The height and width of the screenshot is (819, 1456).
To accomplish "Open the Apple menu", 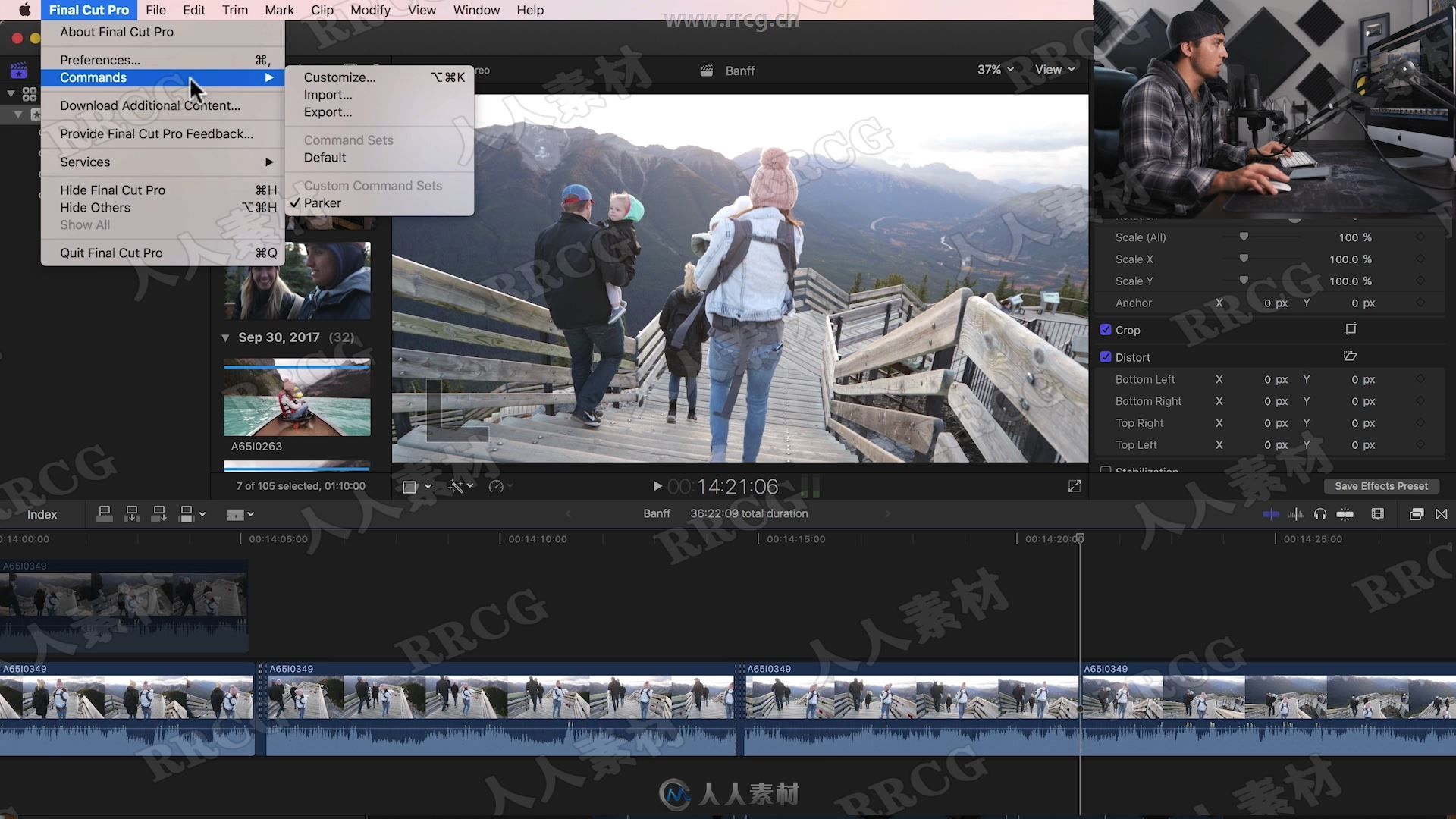I will click(x=24, y=10).
